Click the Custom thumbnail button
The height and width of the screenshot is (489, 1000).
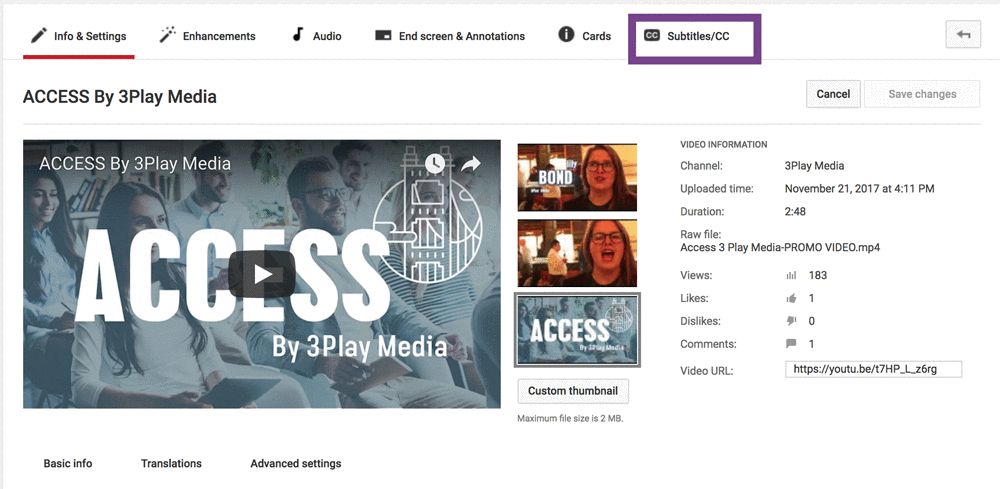pyautogui.click(x=573, y=391)
